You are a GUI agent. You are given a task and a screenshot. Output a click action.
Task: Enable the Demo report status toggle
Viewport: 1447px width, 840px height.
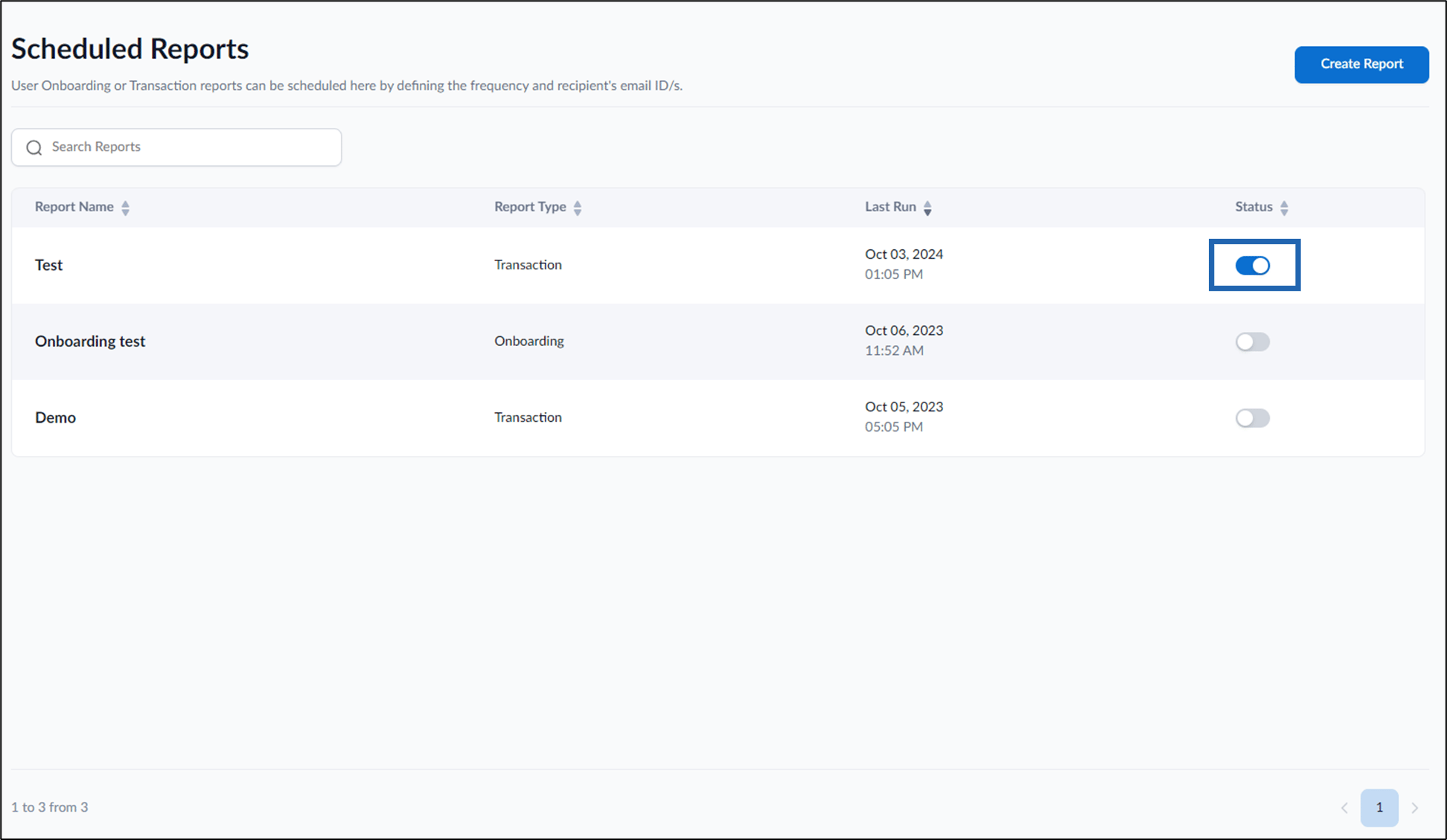coord(1253,418)
